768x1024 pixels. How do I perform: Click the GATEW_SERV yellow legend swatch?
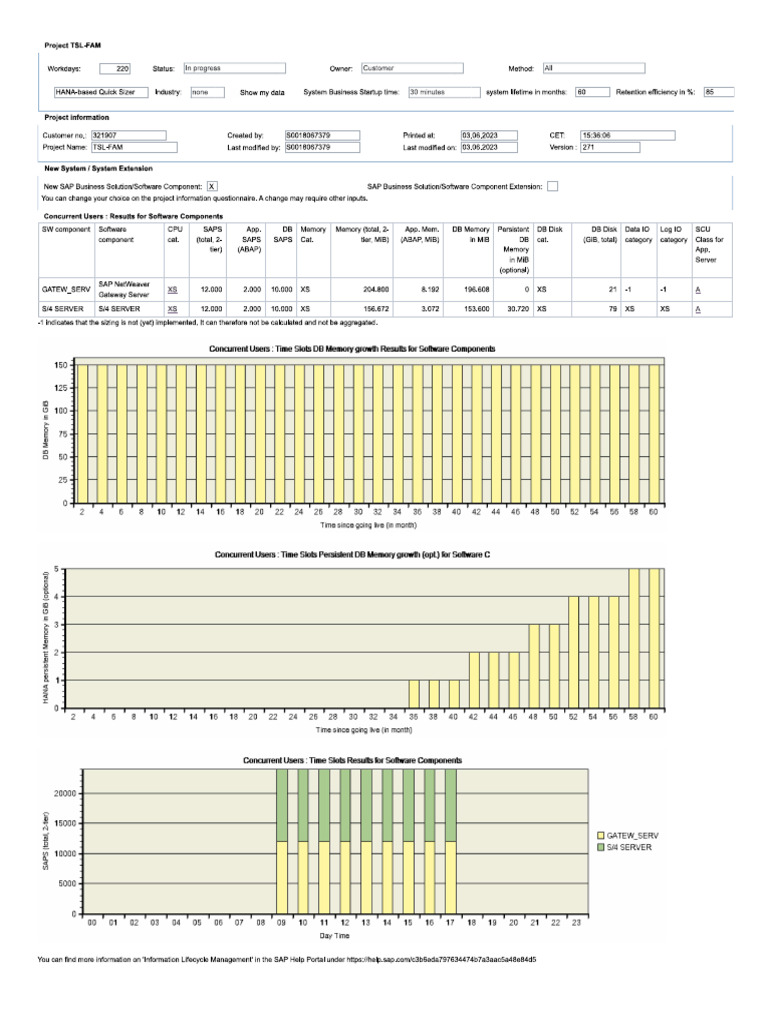click(x=601, y=835)
